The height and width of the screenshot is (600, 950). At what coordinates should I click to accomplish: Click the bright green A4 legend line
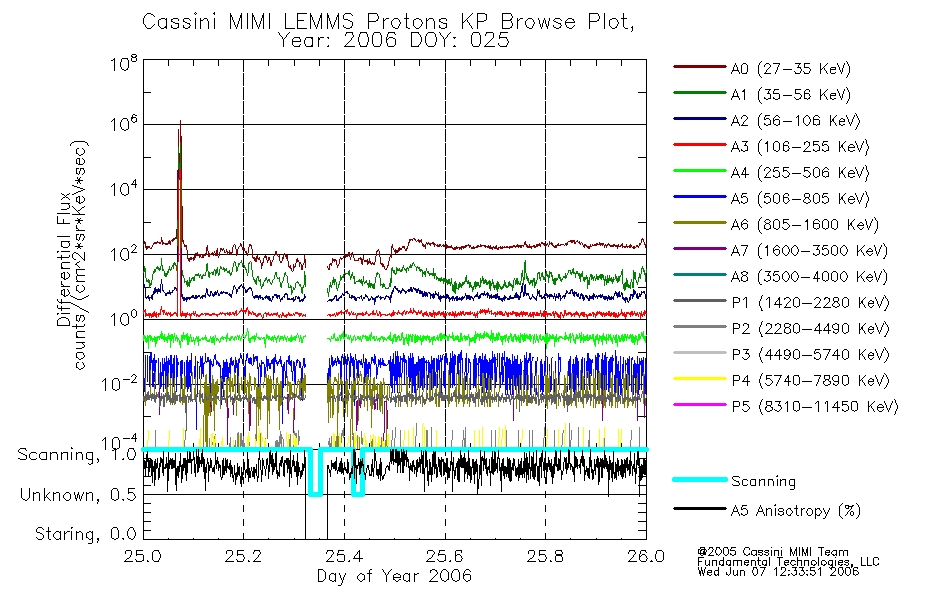(x=699, y=171)
